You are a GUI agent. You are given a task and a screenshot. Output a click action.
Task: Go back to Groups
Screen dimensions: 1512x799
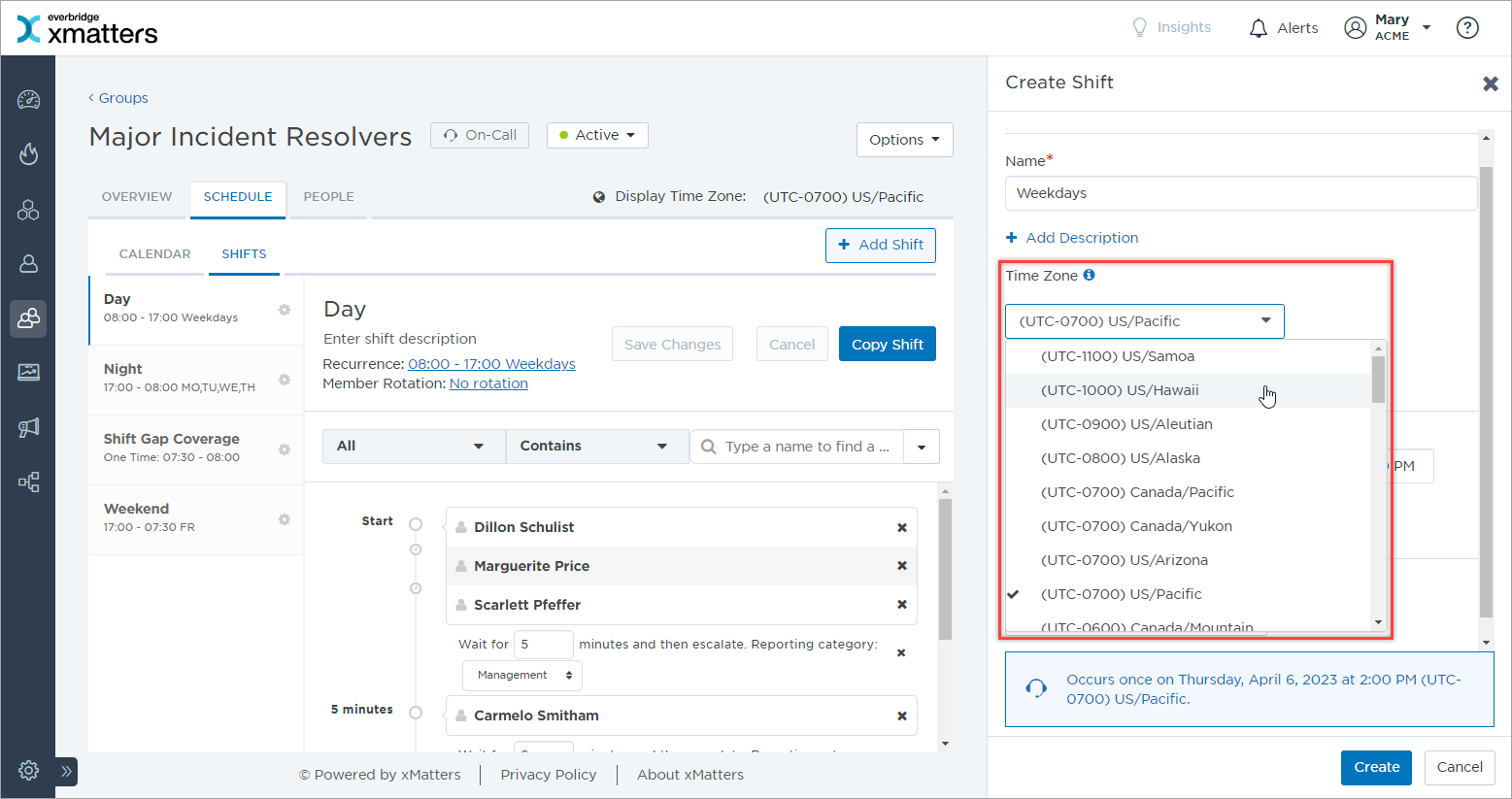pos(118,98)
